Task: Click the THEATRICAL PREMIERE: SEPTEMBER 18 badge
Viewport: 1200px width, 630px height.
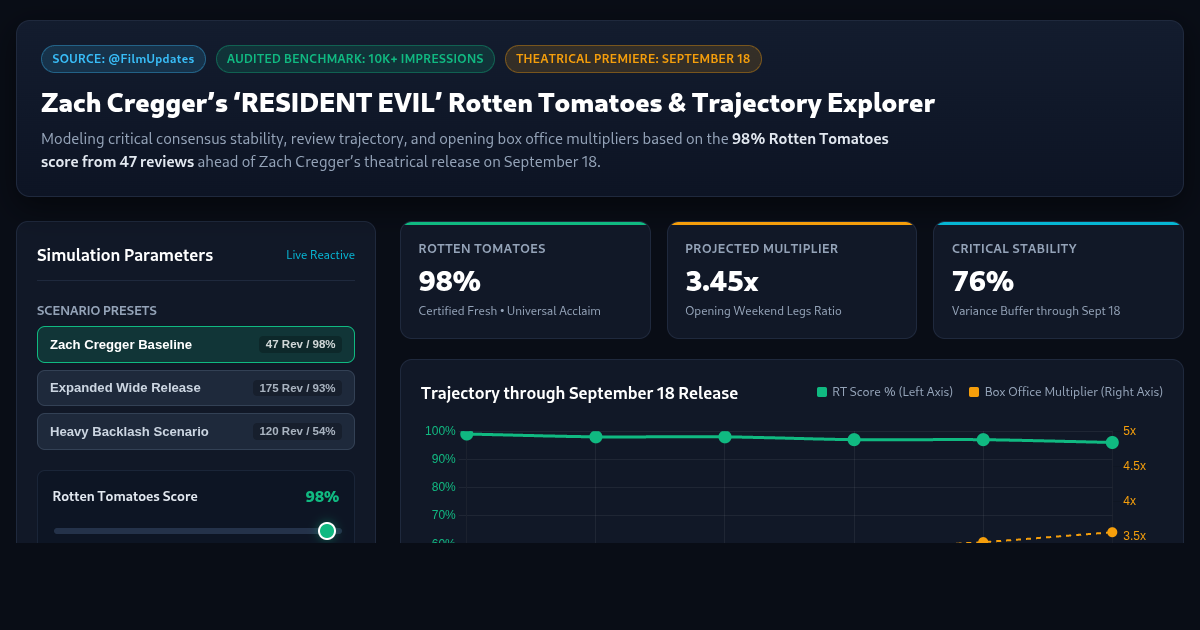Action: [x=633, y=59]
